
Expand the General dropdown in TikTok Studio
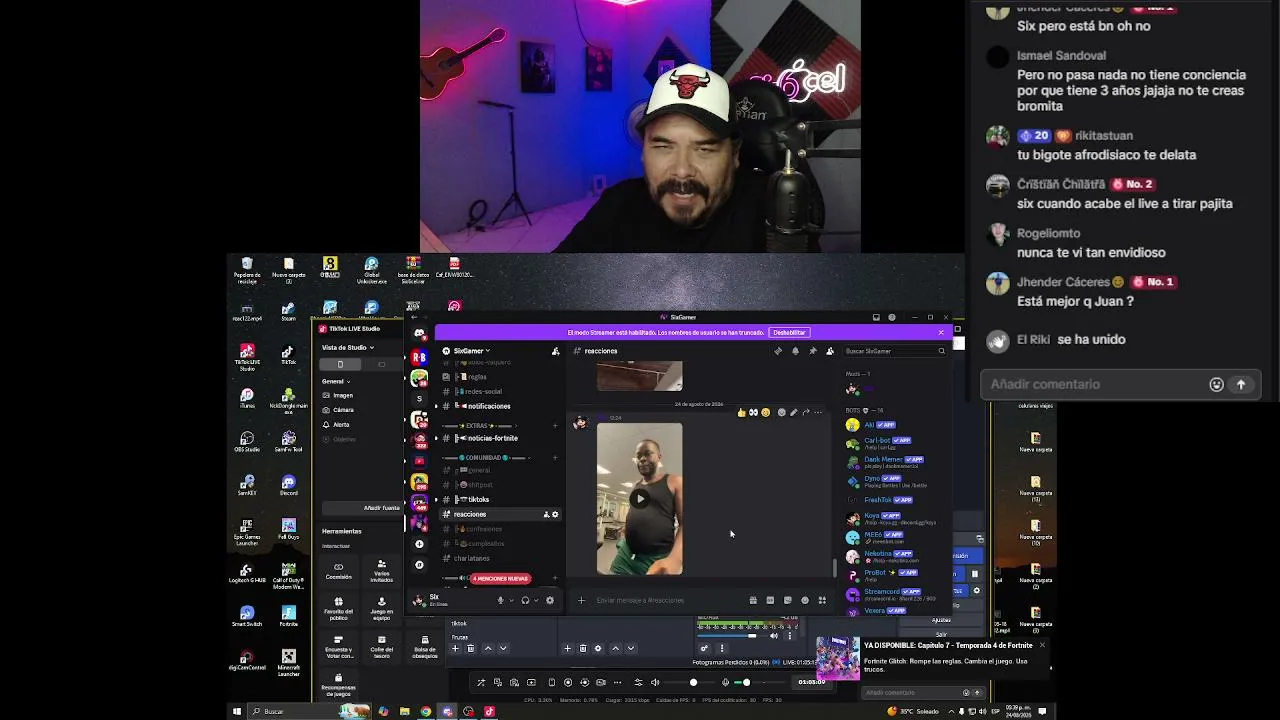(x=336, y=381)
